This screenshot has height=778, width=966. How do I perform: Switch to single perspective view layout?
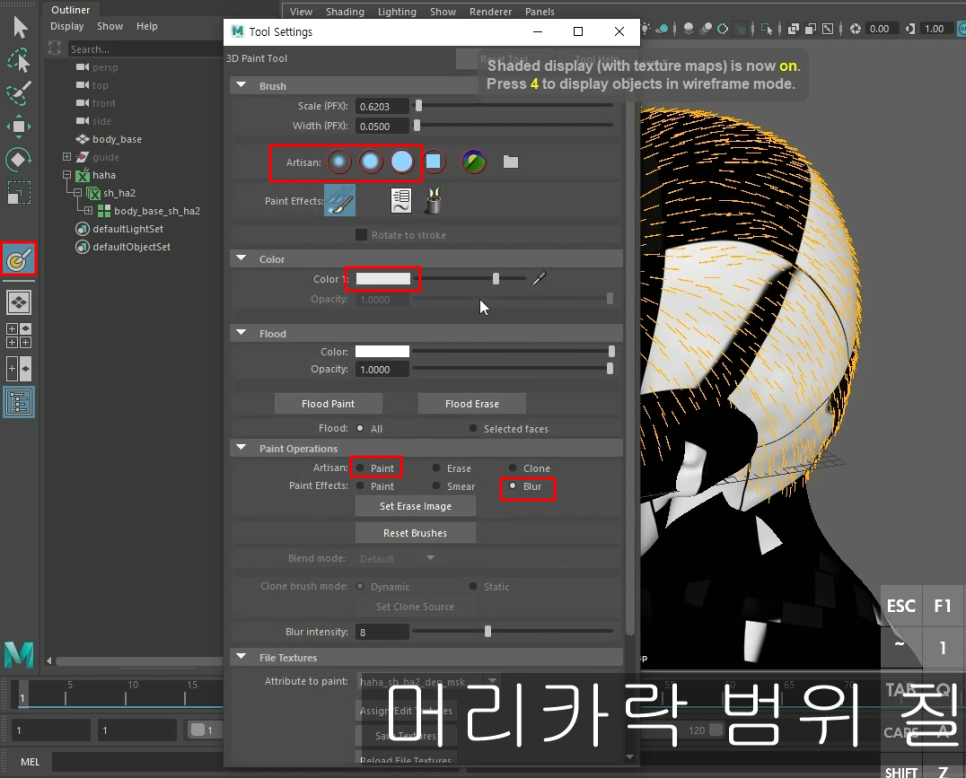click(x=18, y=302)
